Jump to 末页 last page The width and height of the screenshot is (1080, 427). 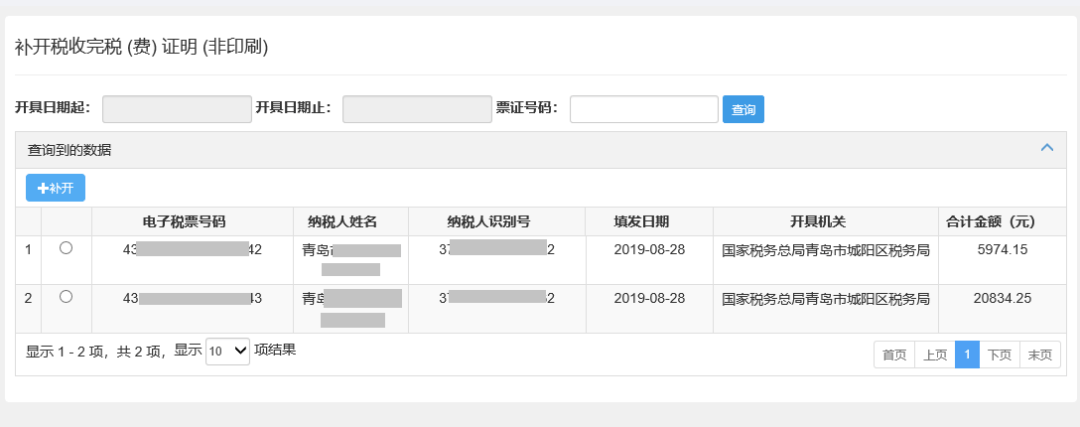click(x=1040, y=355)
